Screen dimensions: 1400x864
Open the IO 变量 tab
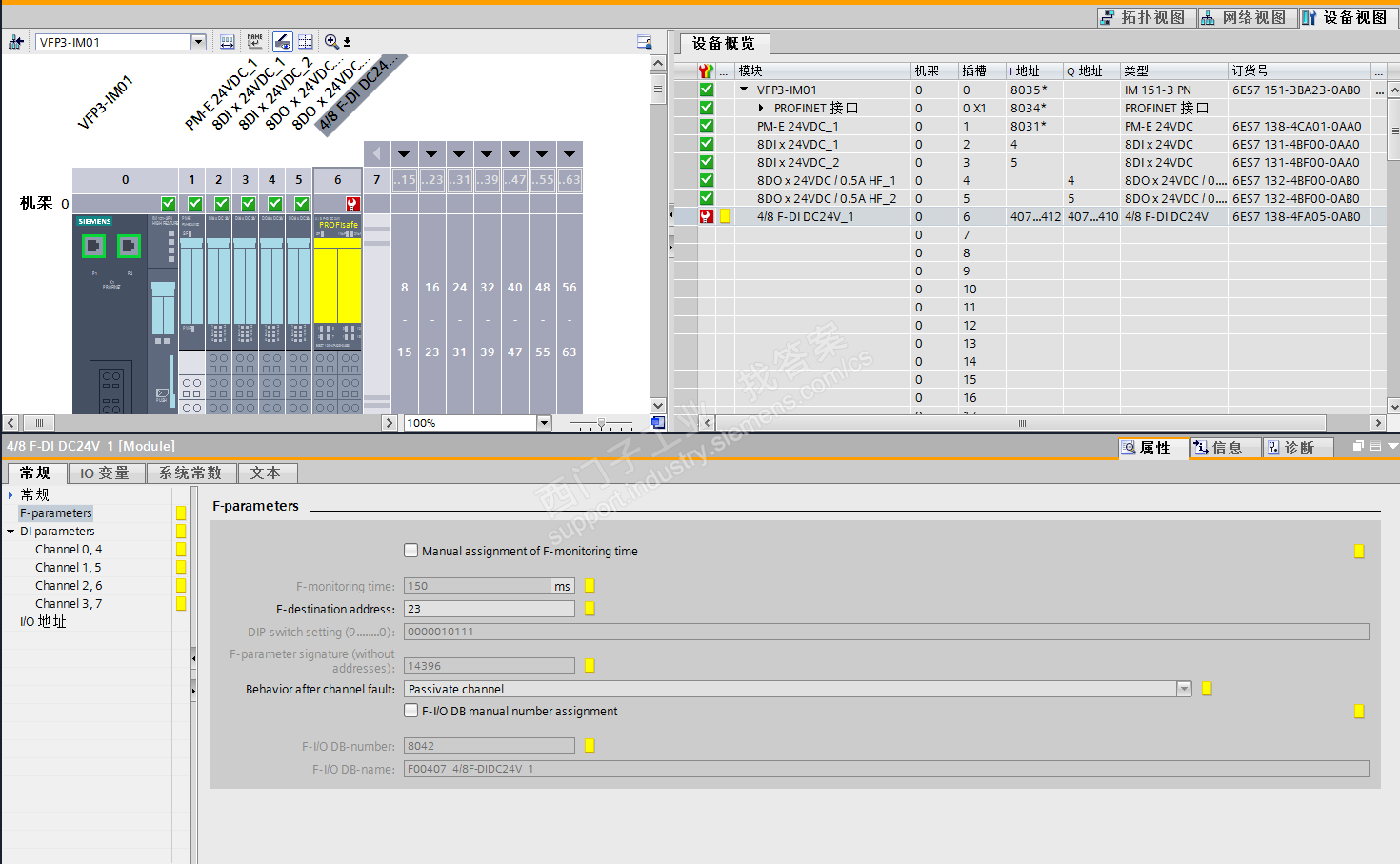pyautogui.click(x=105, y=473)
